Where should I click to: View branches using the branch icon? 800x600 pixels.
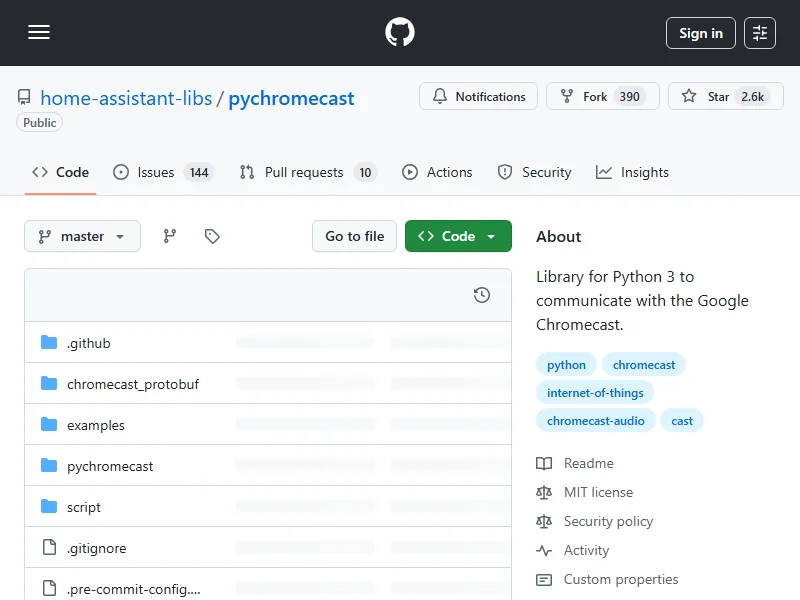click(x=170, y=236)
